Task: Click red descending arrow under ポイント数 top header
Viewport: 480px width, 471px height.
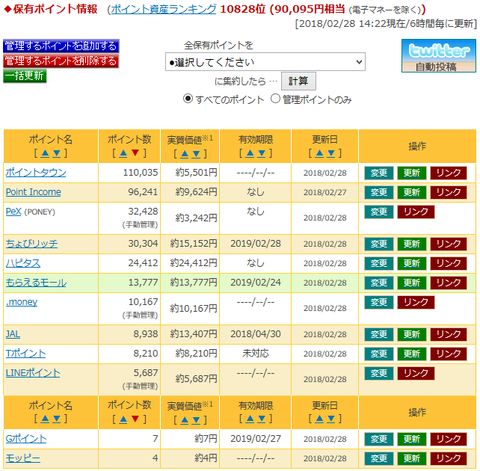Action: point(135,153)
